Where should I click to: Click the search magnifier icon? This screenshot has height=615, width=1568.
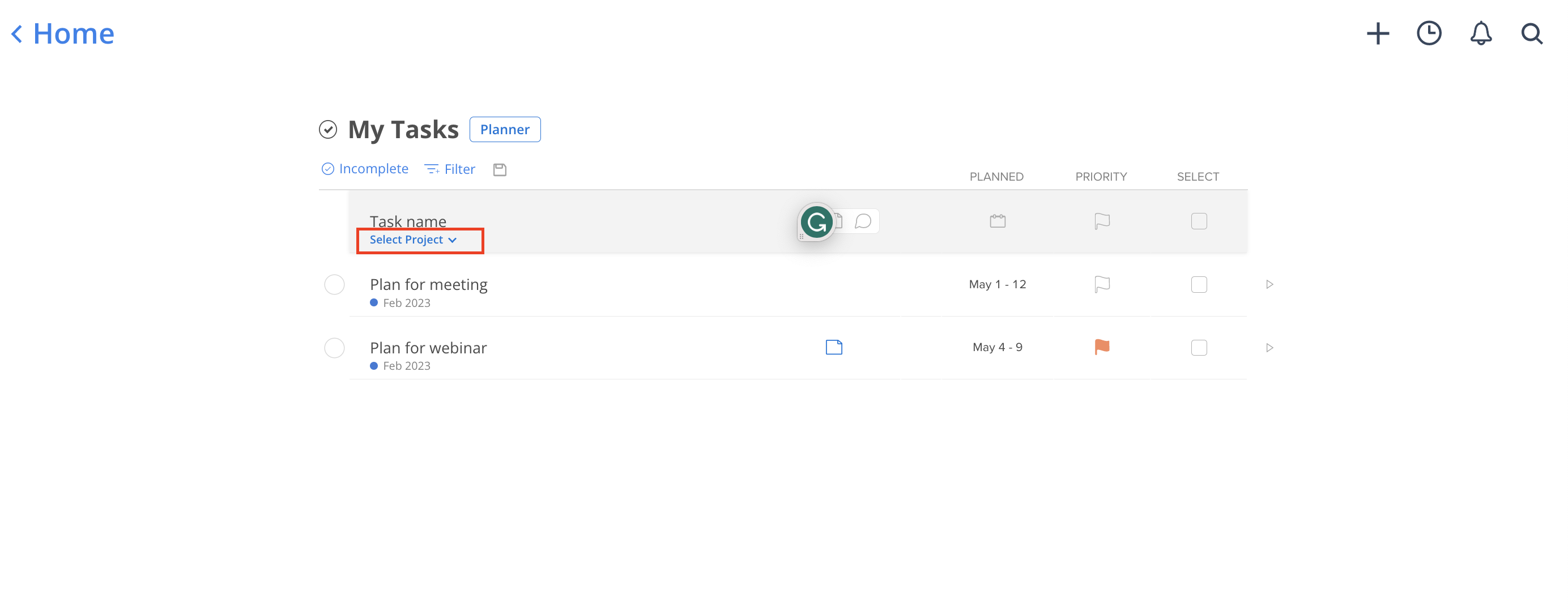(1532, 34)
